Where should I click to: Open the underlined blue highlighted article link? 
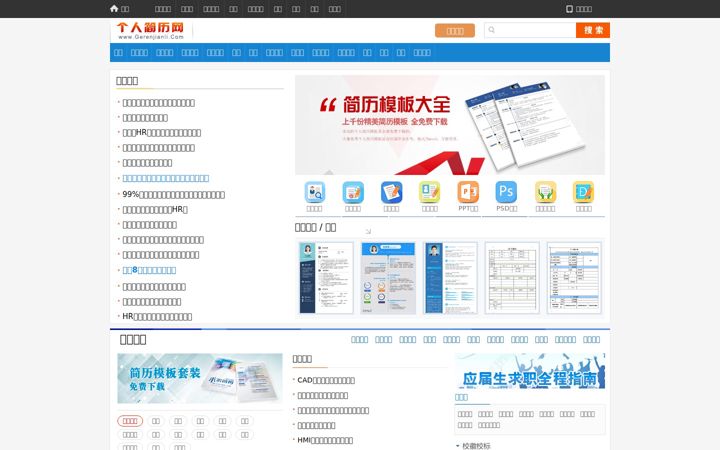166,178
